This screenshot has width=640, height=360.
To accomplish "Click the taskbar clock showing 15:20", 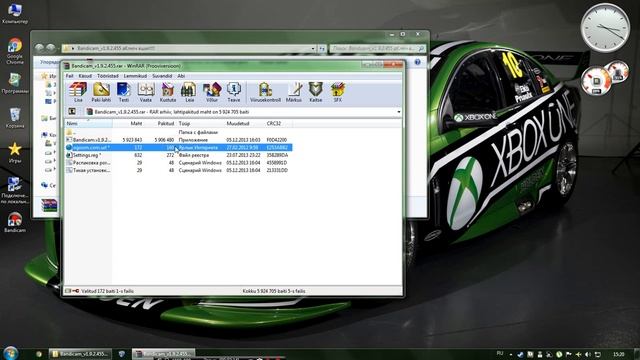I will pos(619,354).
